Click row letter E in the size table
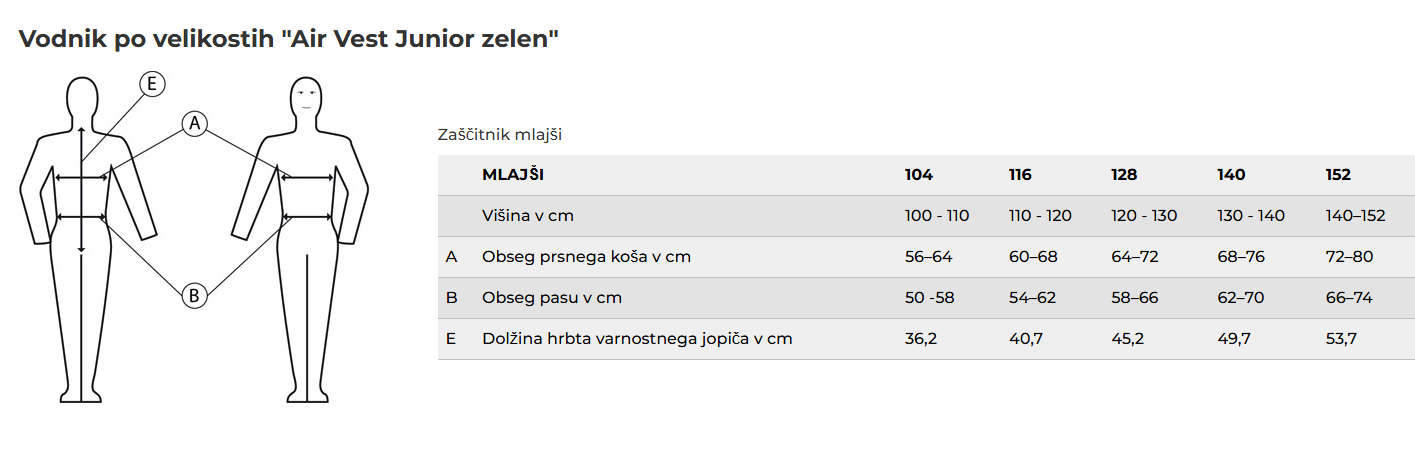Viewport: 1415px width, 459px height. click(451, 339)
